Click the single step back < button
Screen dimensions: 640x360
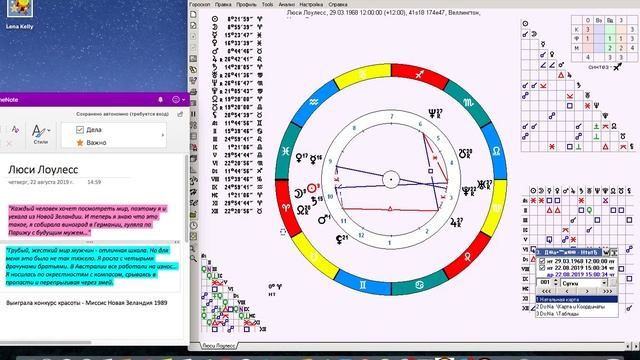point(567,291)
